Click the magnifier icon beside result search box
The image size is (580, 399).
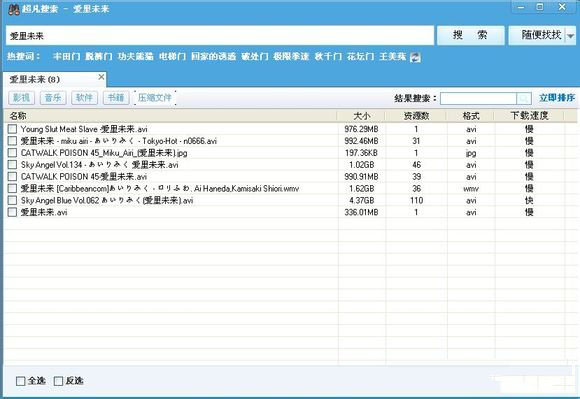tap(524, 98)
